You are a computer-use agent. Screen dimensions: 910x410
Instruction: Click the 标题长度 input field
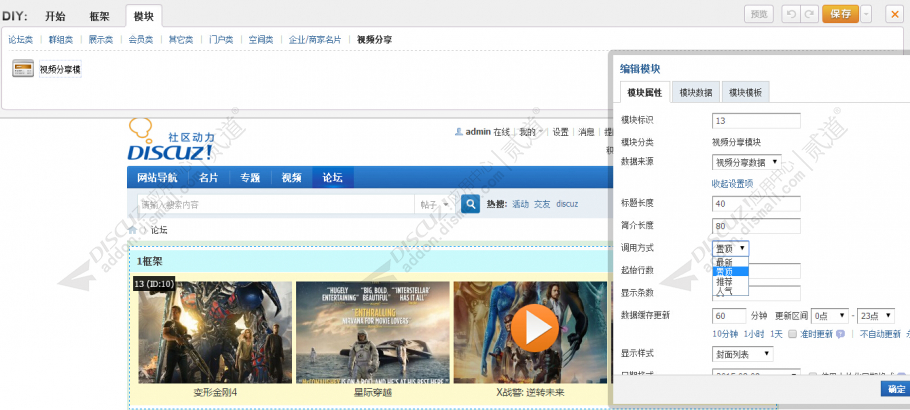756,204
